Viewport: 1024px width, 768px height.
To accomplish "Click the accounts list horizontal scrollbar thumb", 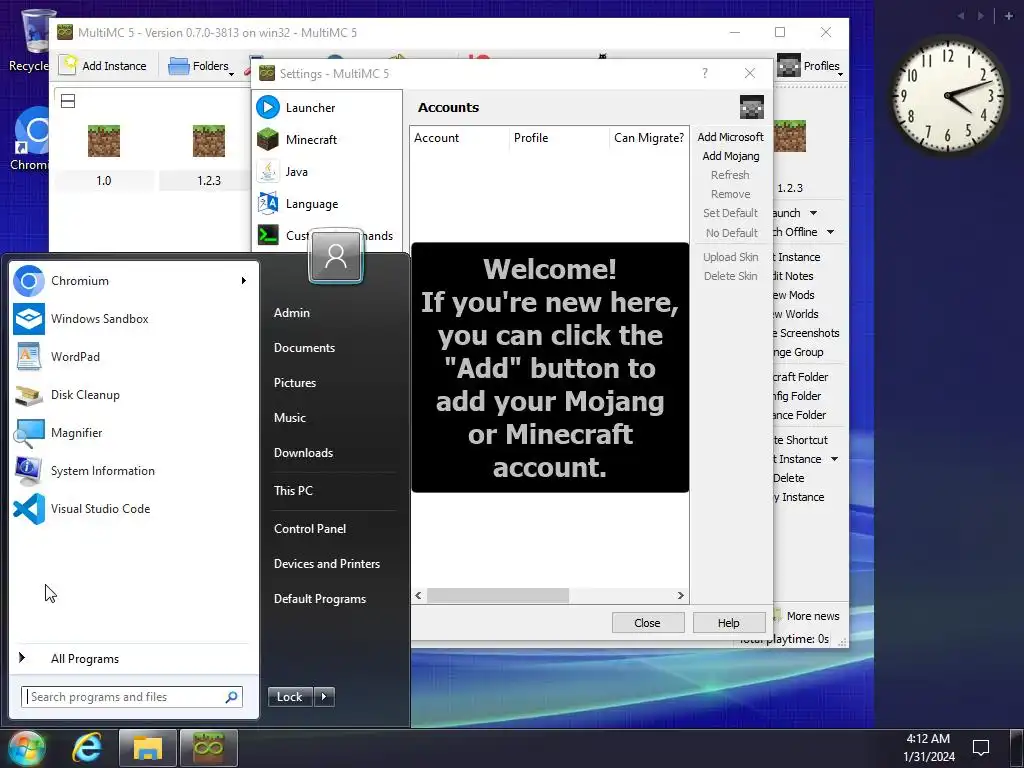I will 498,596.
